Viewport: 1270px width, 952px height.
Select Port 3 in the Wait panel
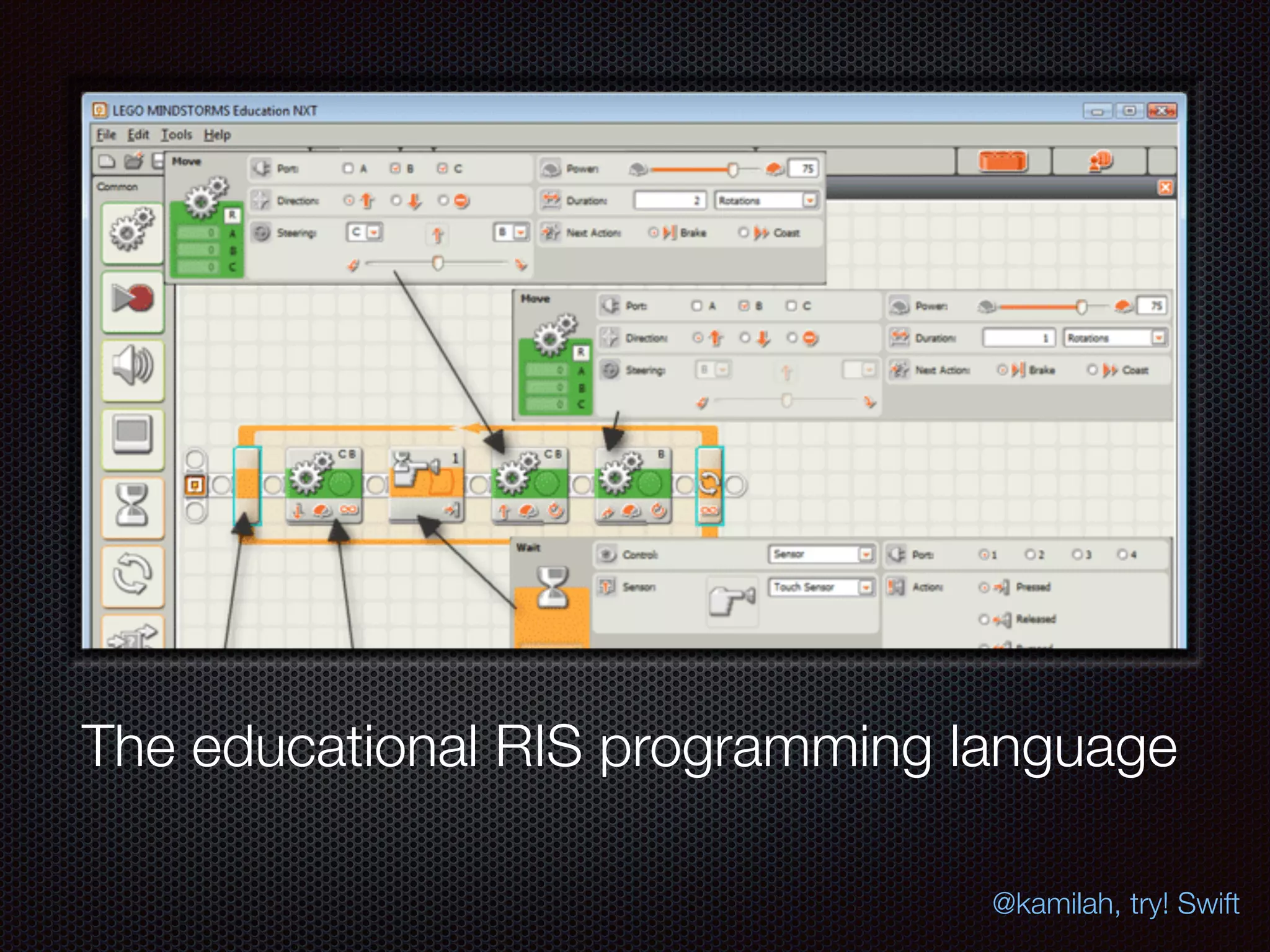pyautogui.click(x=1077, y=554)
